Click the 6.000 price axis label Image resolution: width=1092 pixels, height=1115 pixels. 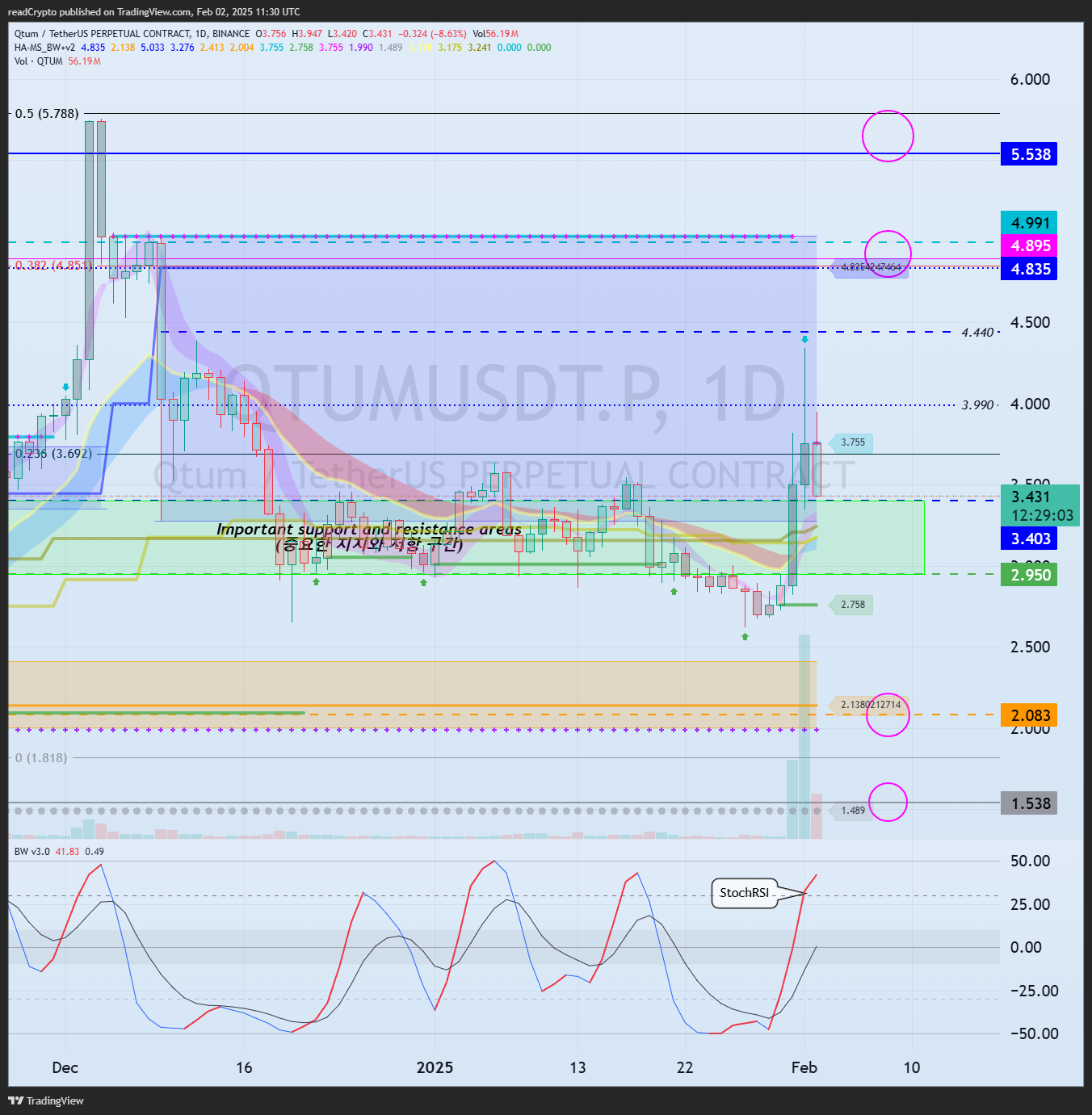[x=1030, y=79]
